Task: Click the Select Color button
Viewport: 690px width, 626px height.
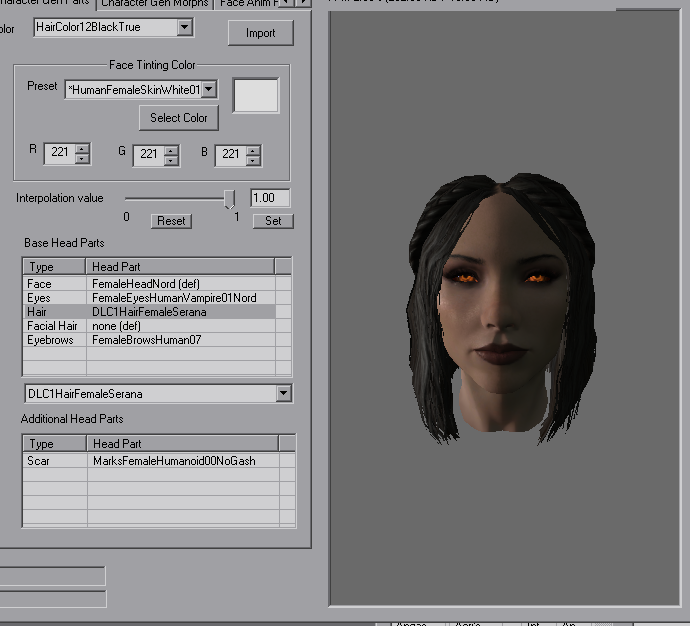Action: pos(179,118)
